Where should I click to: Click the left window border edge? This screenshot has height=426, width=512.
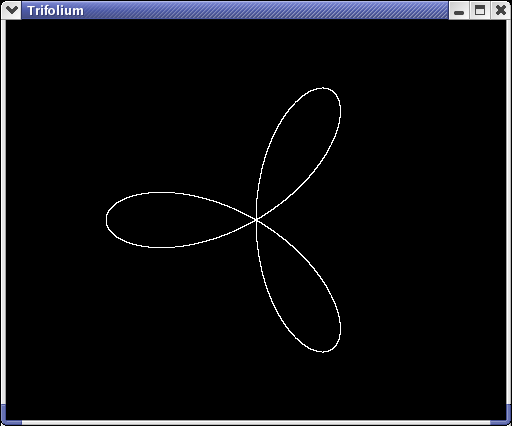pos(3,212)
